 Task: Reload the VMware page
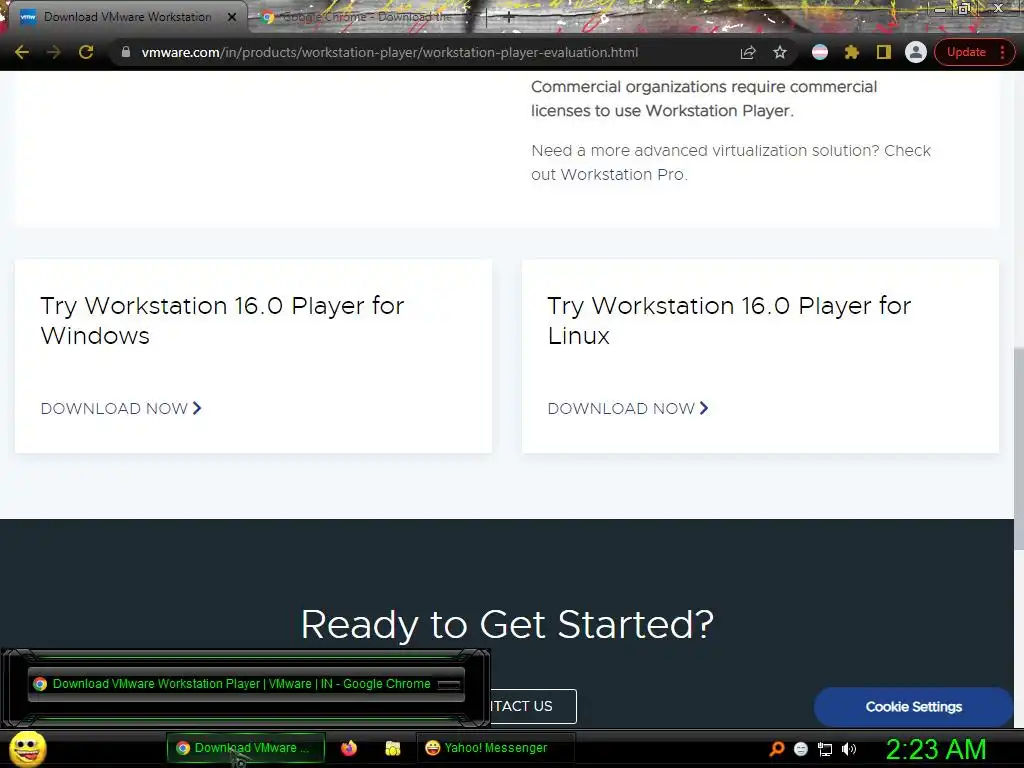[x=86, y=52]
